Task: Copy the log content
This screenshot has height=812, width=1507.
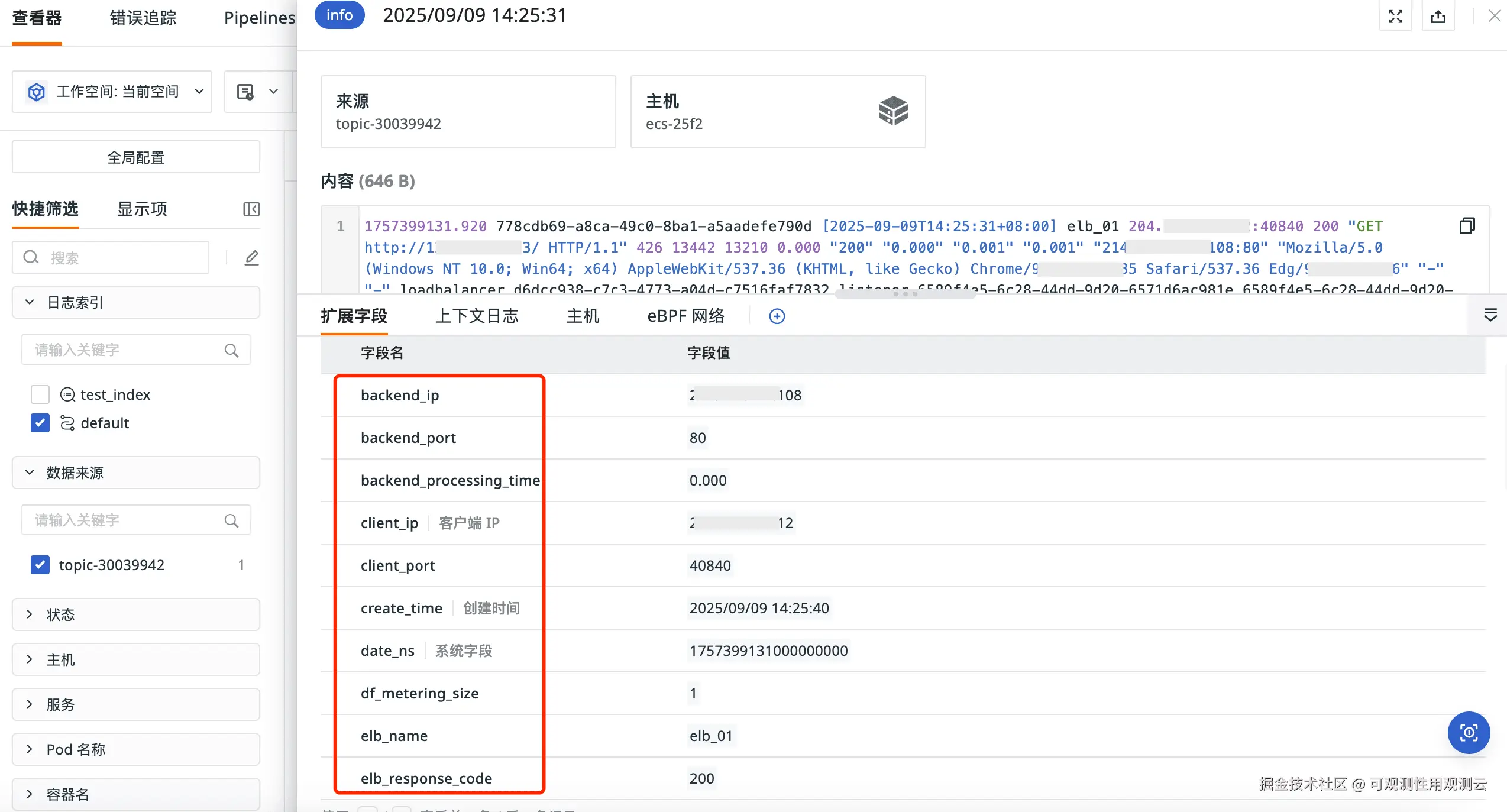Action: click(x=1467, y=226)
